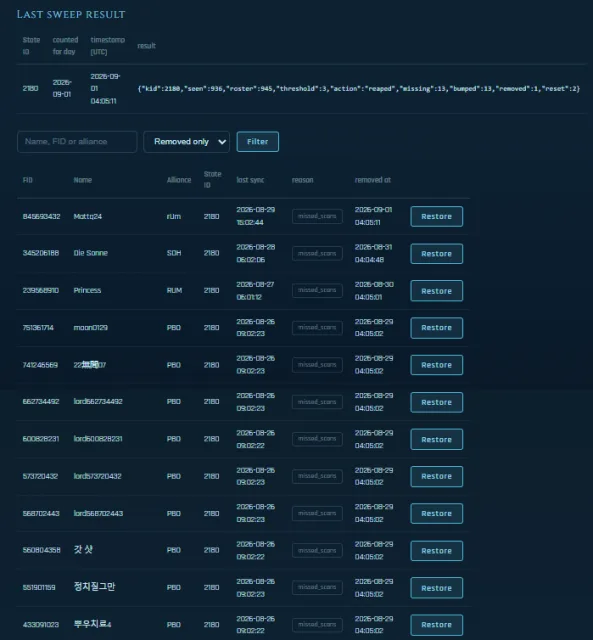Click State ID 2180 in sweep result row
Screen dimensions: 593x640
(x=30, y=89)
